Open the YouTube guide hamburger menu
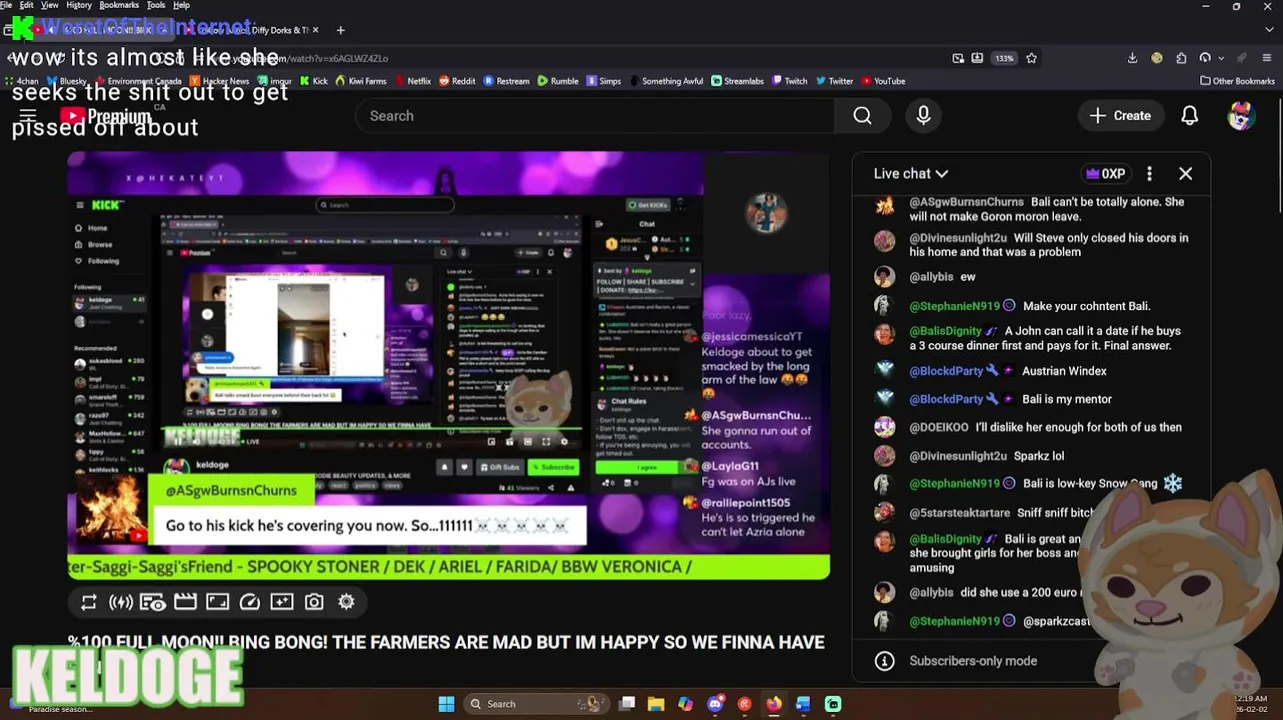The height and width of the screenshot is (720, 1283). coord(28,116)
